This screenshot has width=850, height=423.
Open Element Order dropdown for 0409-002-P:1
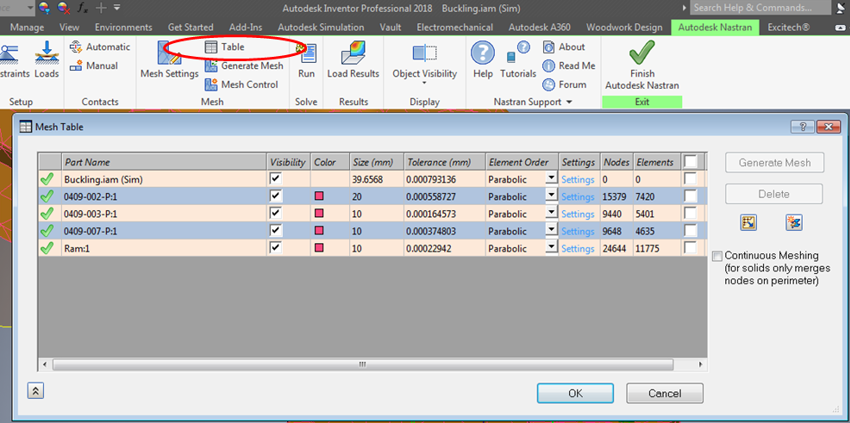click(551, 195)
